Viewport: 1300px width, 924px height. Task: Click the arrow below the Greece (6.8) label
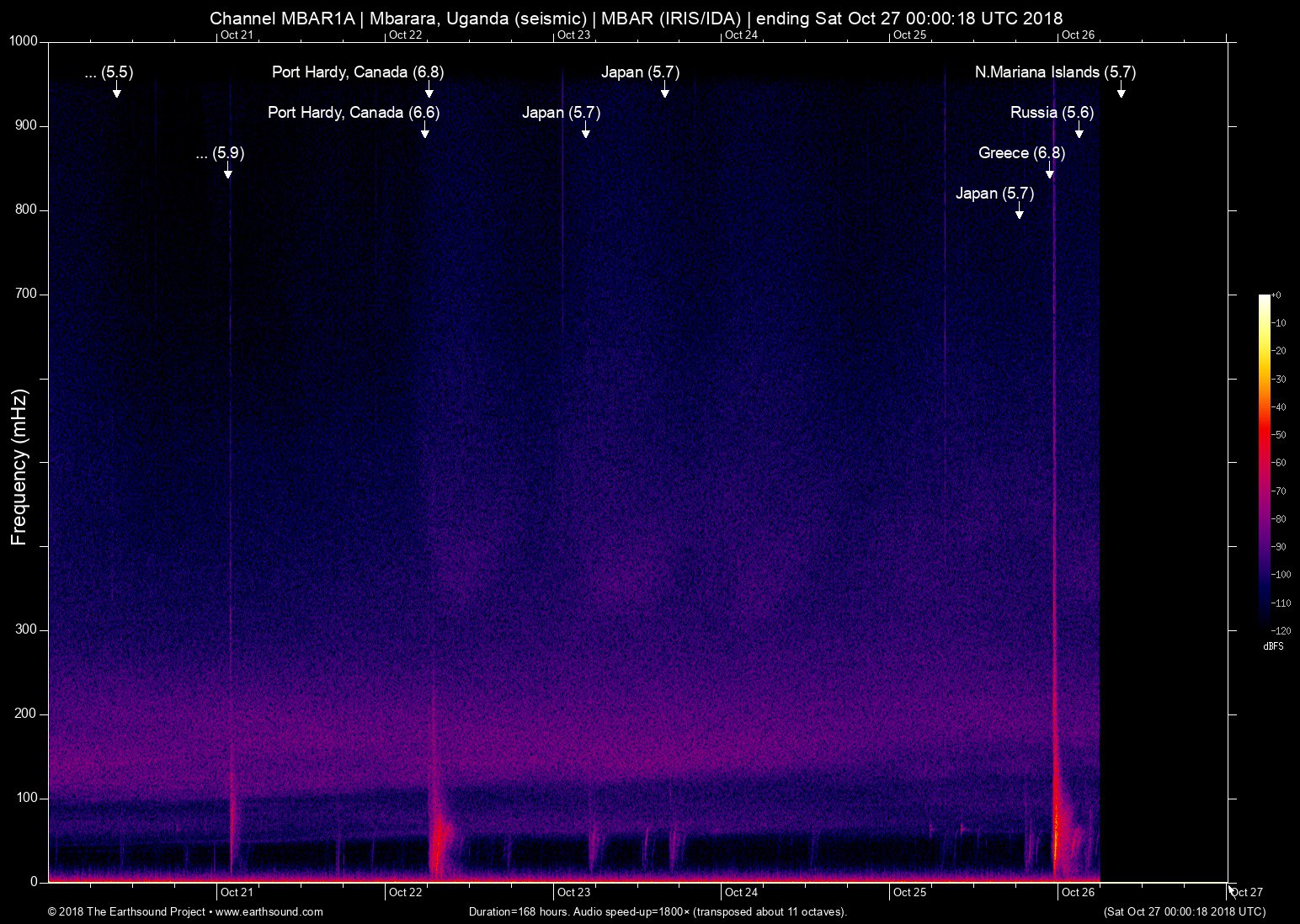[x=1050, y=171]
